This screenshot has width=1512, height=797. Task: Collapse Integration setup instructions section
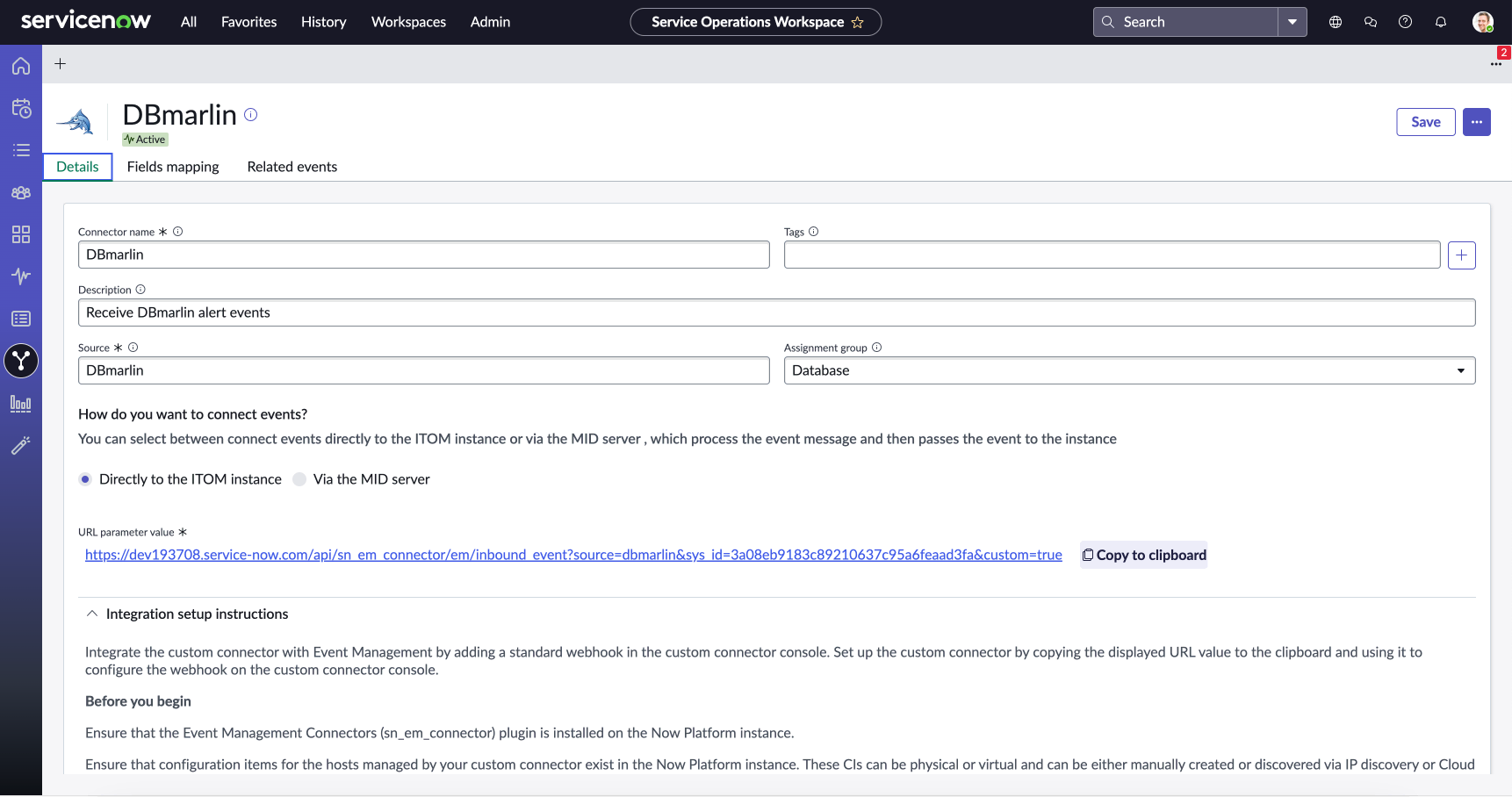pos(92,614)
